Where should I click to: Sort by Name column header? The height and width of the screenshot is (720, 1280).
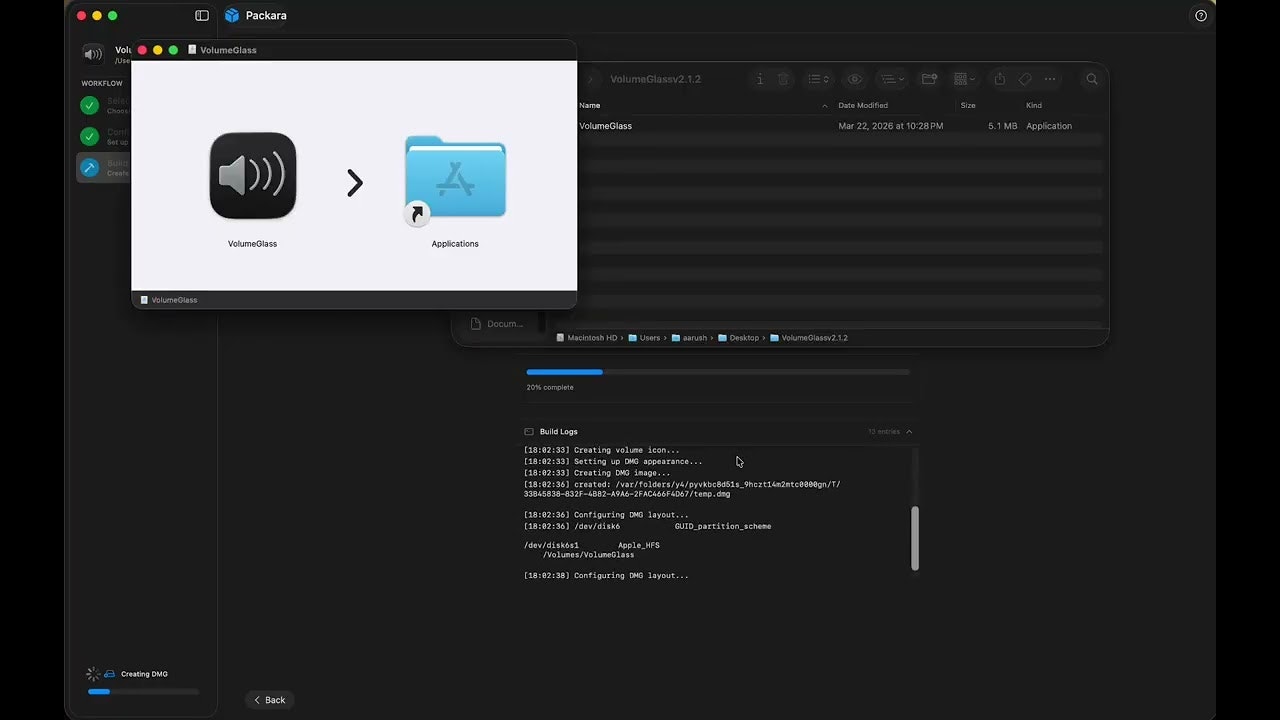590,105
